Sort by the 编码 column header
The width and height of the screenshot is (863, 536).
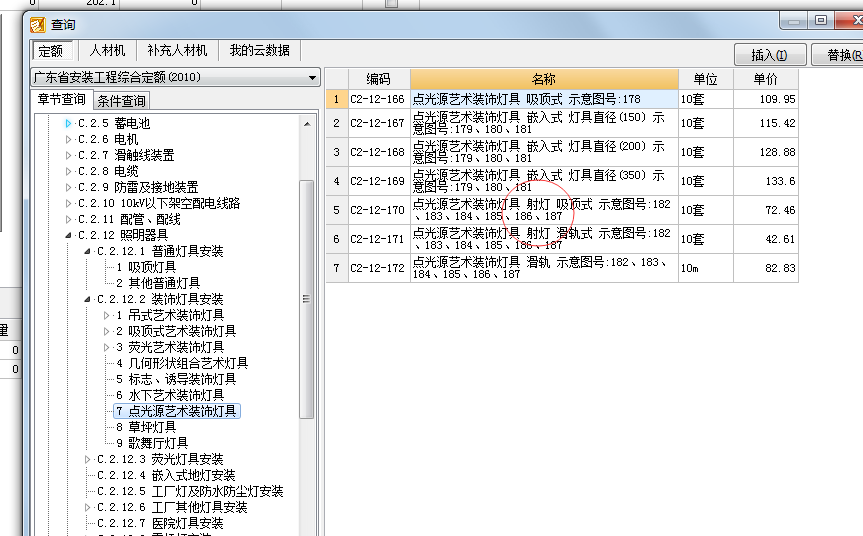click(379, 79)
